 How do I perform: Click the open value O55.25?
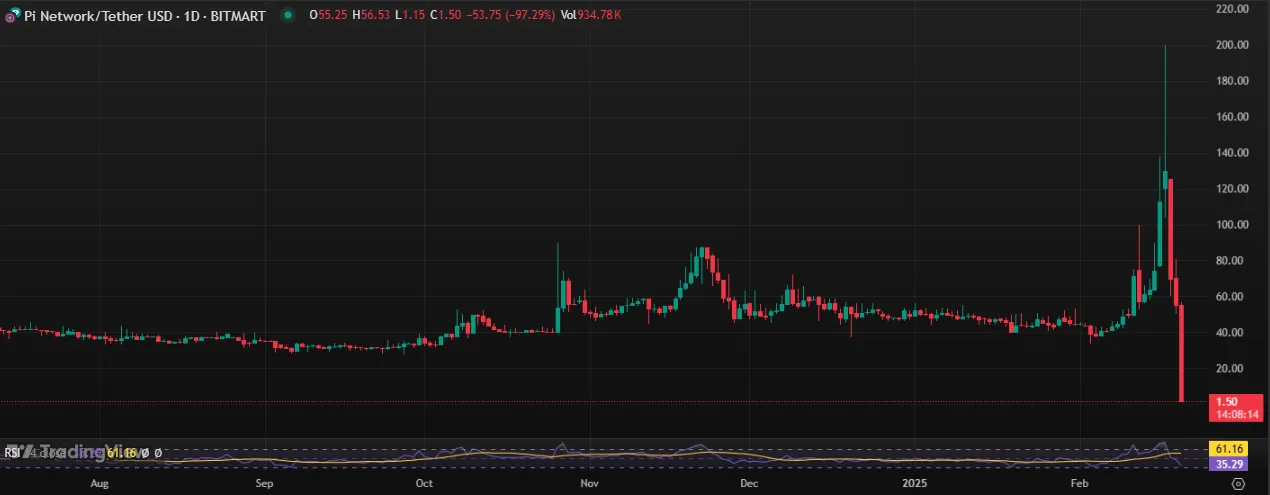coord(329,16)
